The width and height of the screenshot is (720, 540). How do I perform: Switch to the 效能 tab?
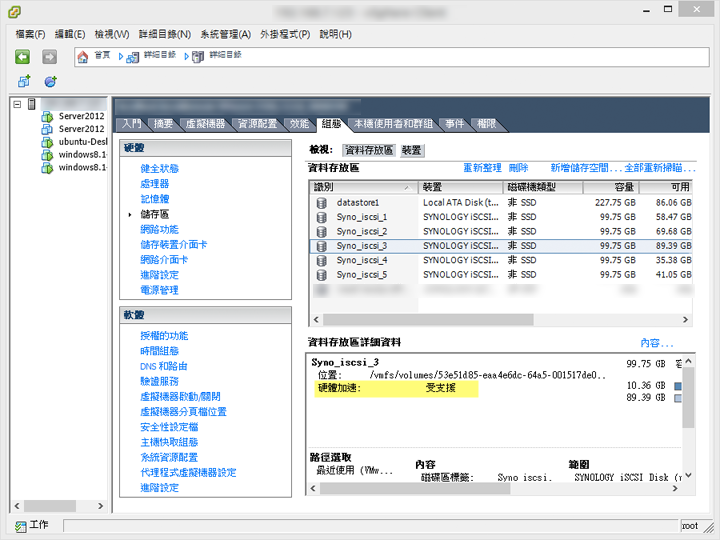(x=299, y=124)
